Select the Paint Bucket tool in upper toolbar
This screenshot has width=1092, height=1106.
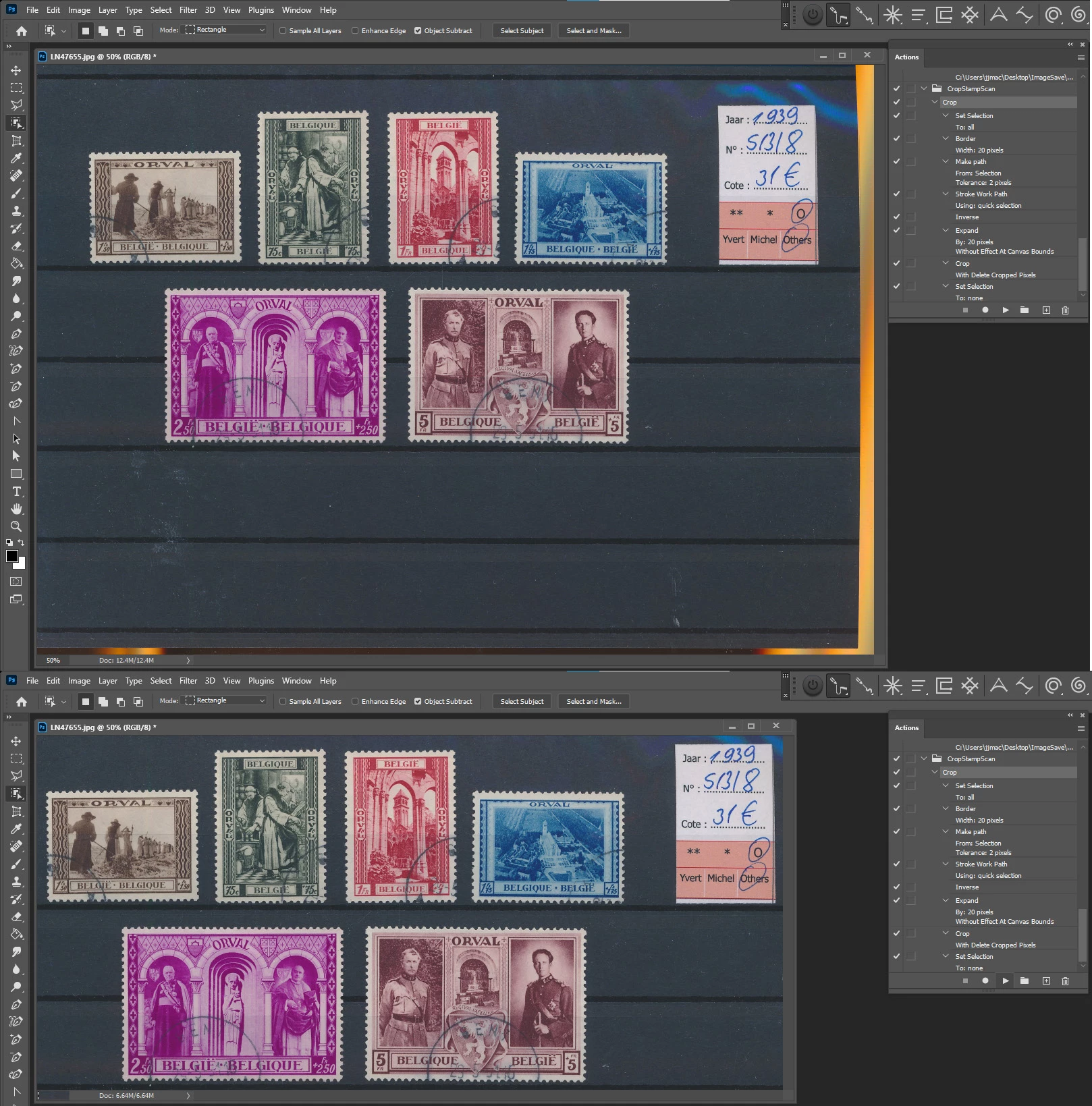tap(16, 263)
